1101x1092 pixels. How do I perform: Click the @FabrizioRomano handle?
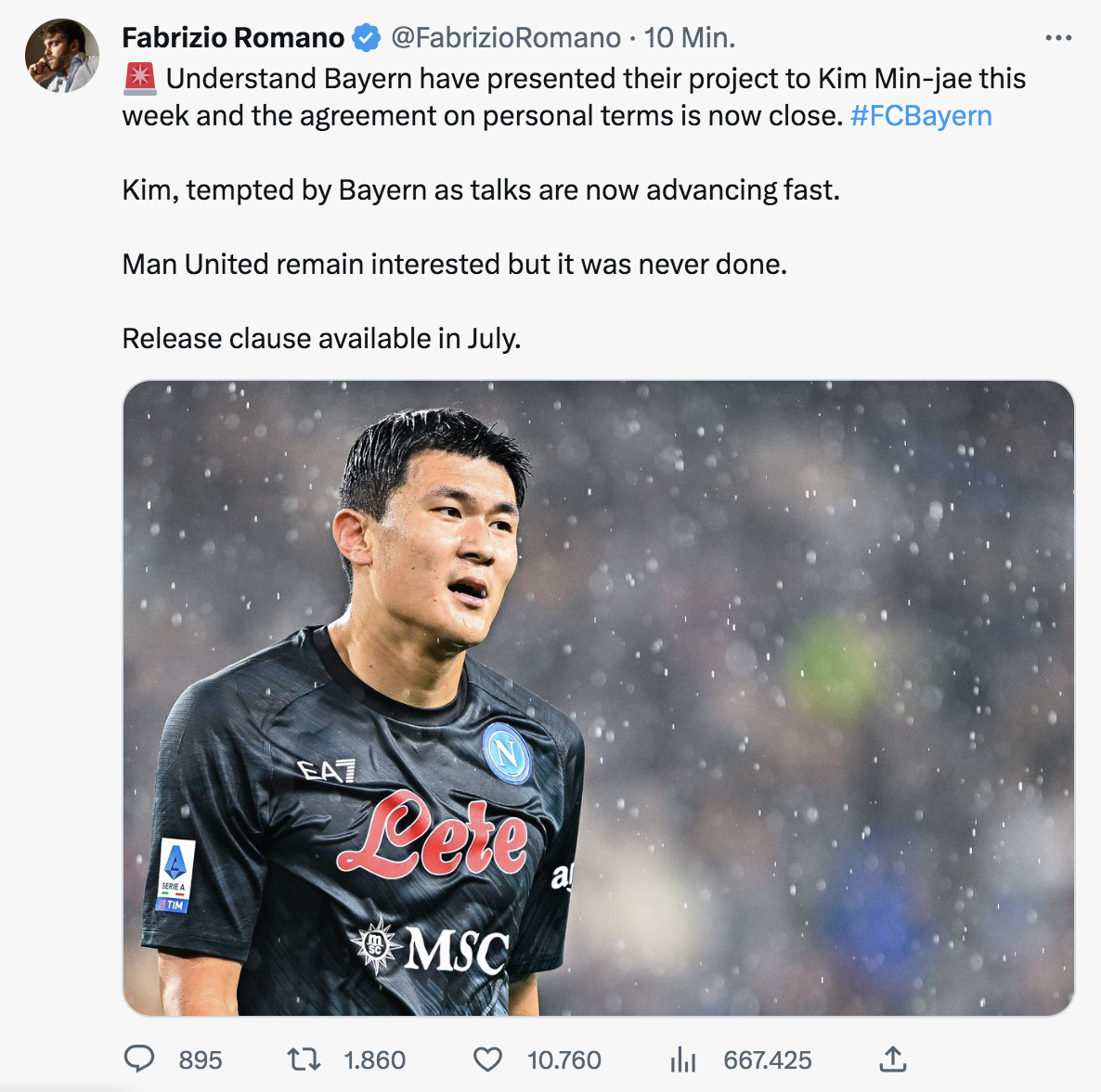(505, 38)
